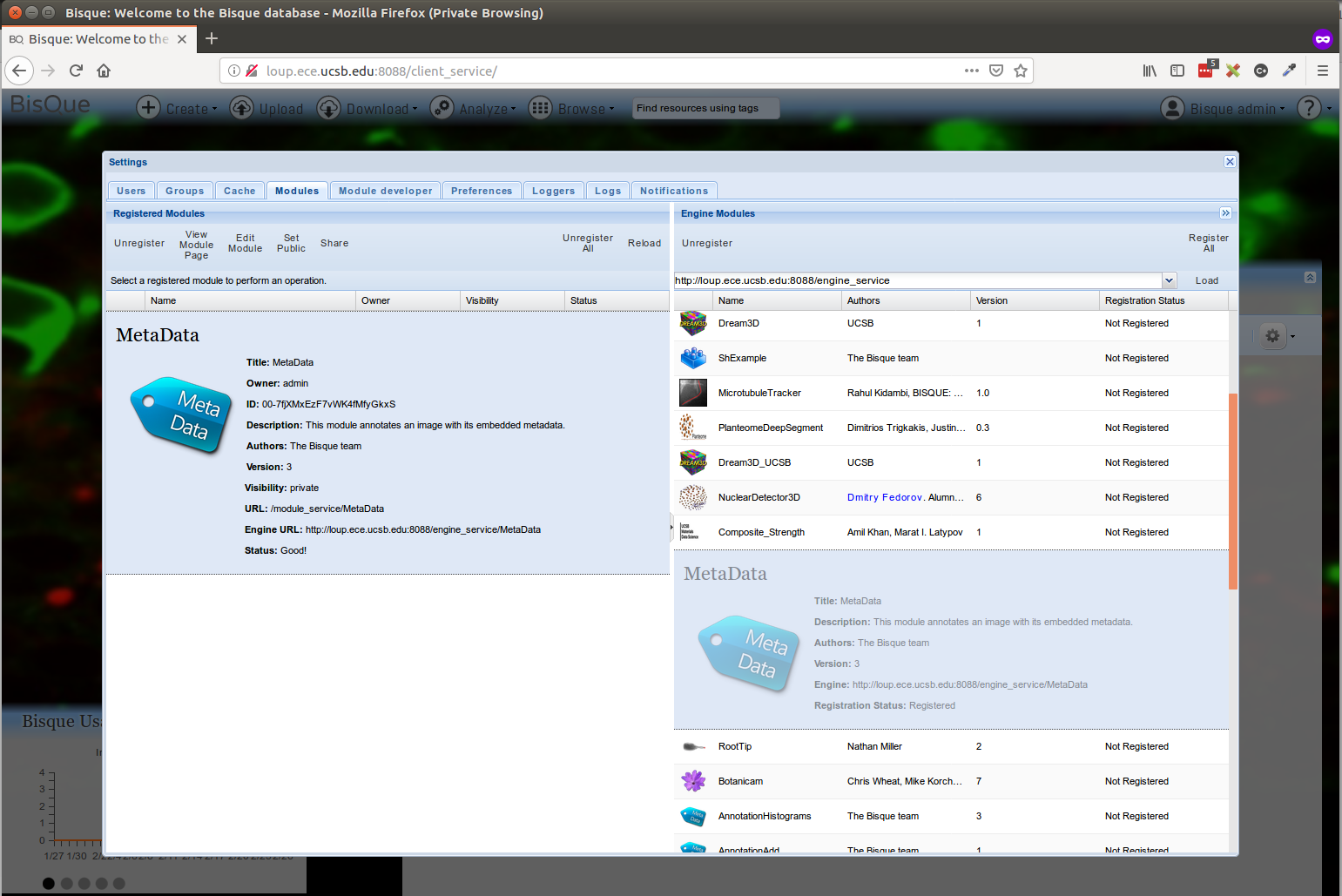The width and height of the screenshot is (1342, 896).
Task: Click the NuclearDetector3D module icon
Action: pos(693,498)
